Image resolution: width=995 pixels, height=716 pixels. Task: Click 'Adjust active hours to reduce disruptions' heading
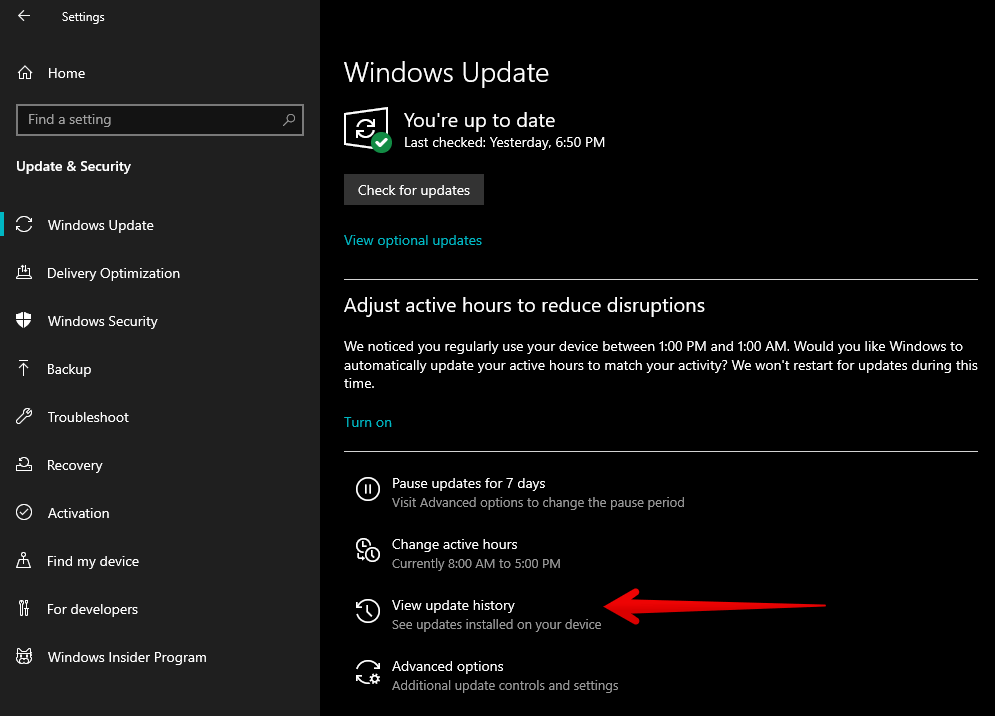pos(524,305)
